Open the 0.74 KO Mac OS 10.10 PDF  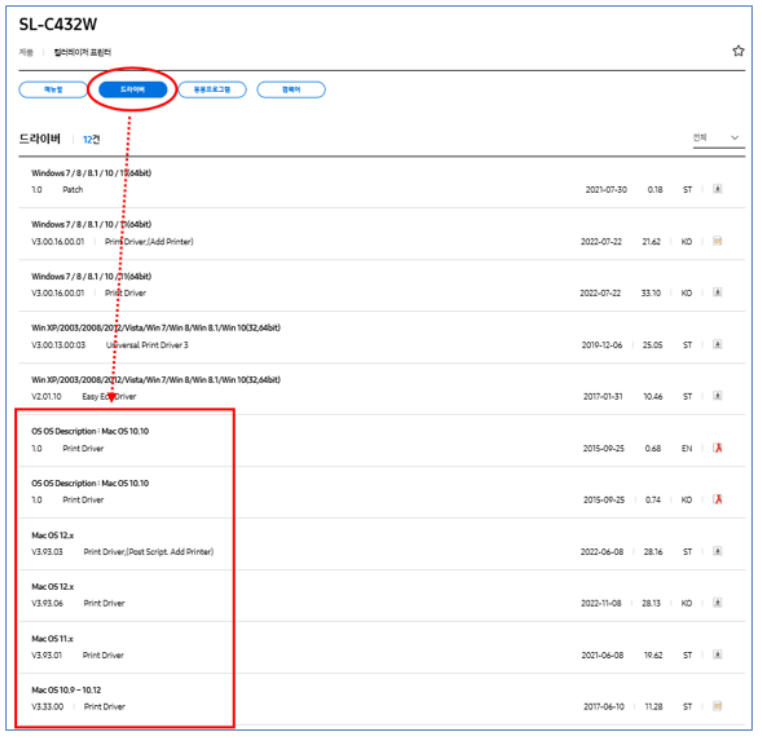717,499
